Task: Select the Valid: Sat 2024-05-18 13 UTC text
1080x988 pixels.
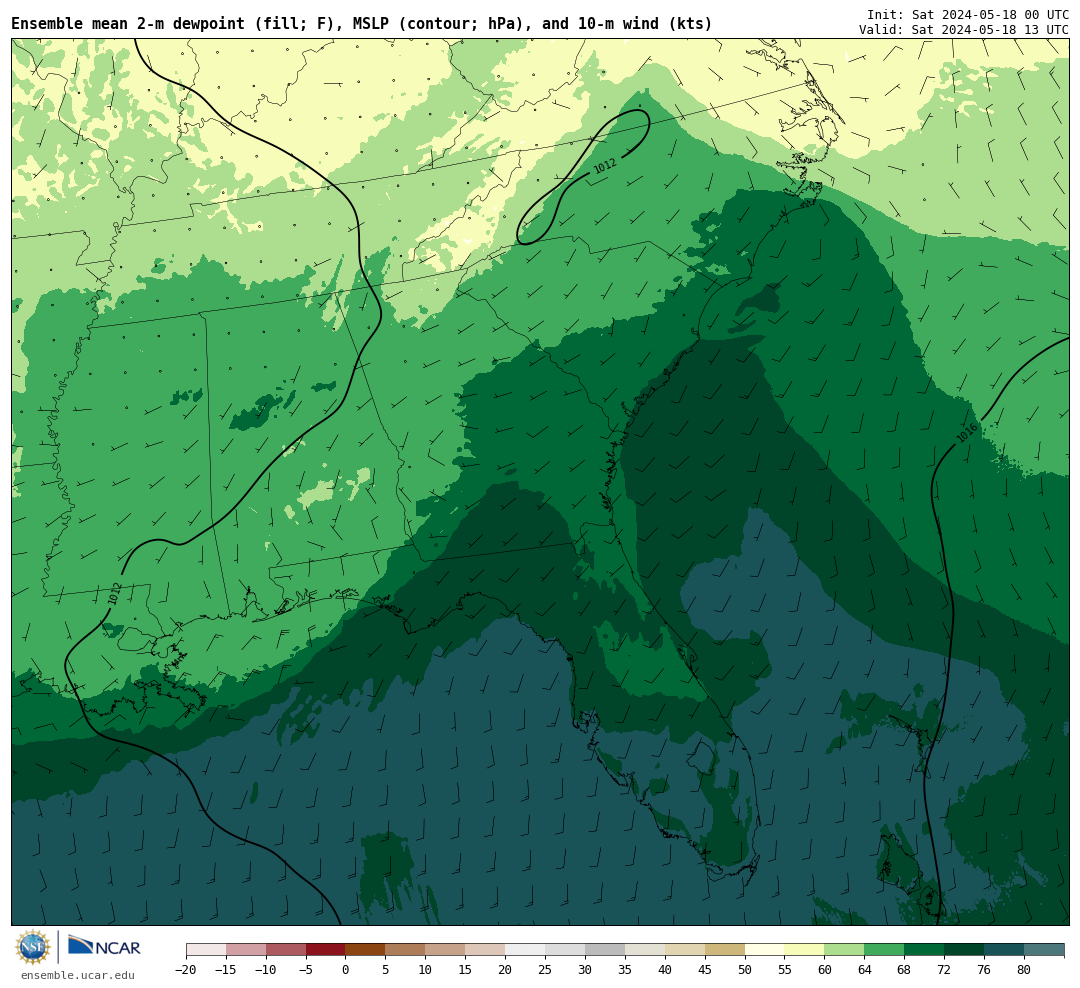Action: 964,30
